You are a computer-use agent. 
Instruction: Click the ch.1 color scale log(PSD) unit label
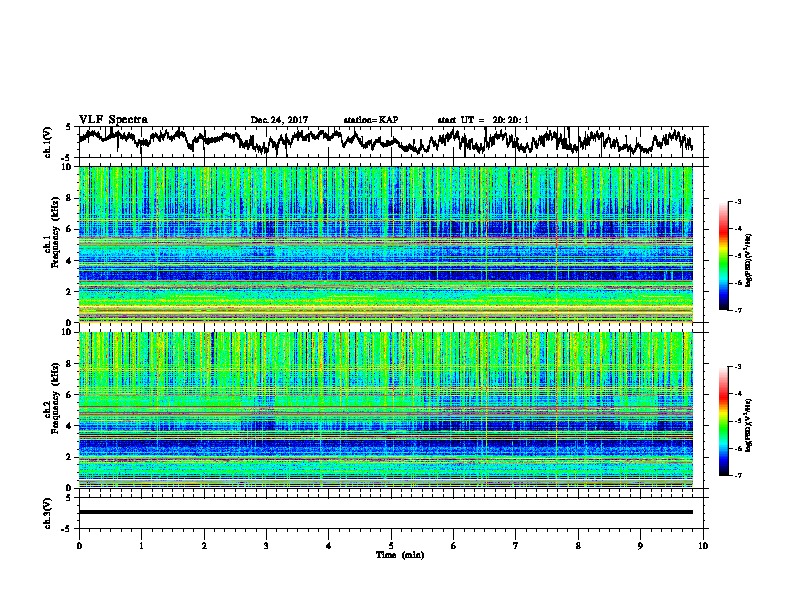click(749, 260)
